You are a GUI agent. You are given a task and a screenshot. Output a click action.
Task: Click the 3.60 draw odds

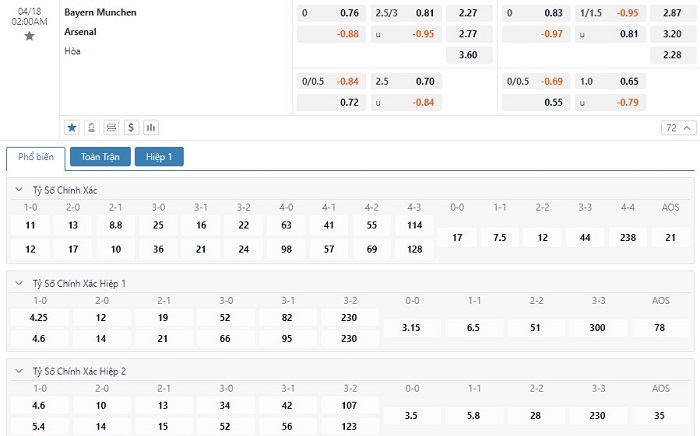(468, 55)
